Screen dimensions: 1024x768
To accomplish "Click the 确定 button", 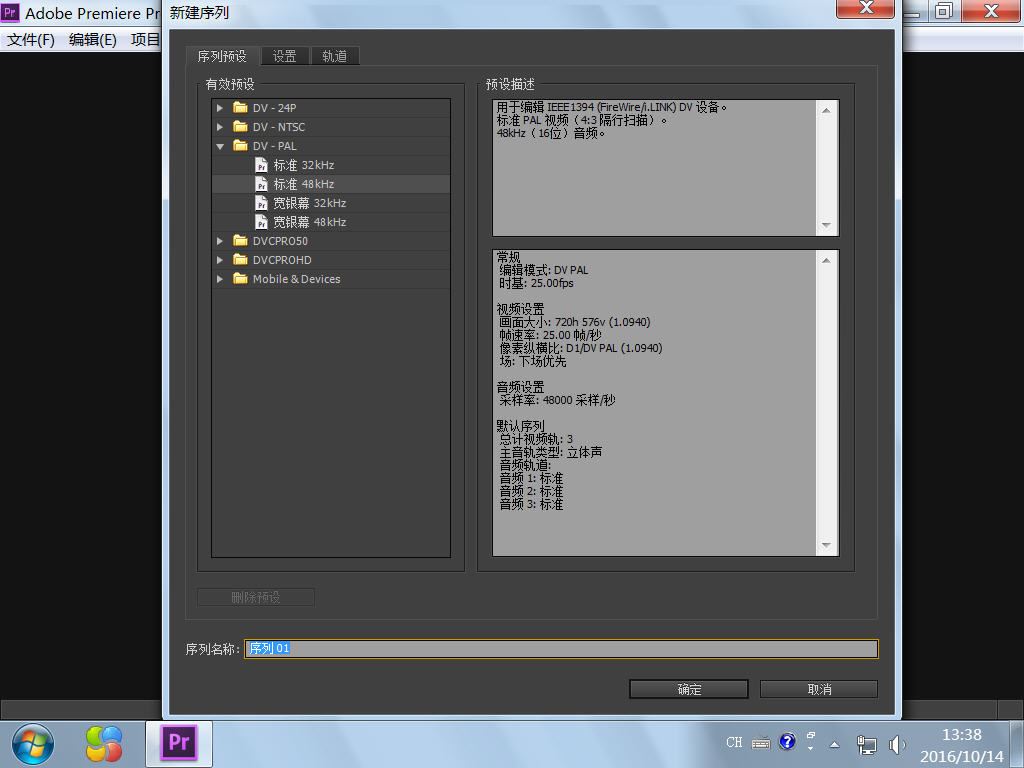I will click(x=689, y=689).
